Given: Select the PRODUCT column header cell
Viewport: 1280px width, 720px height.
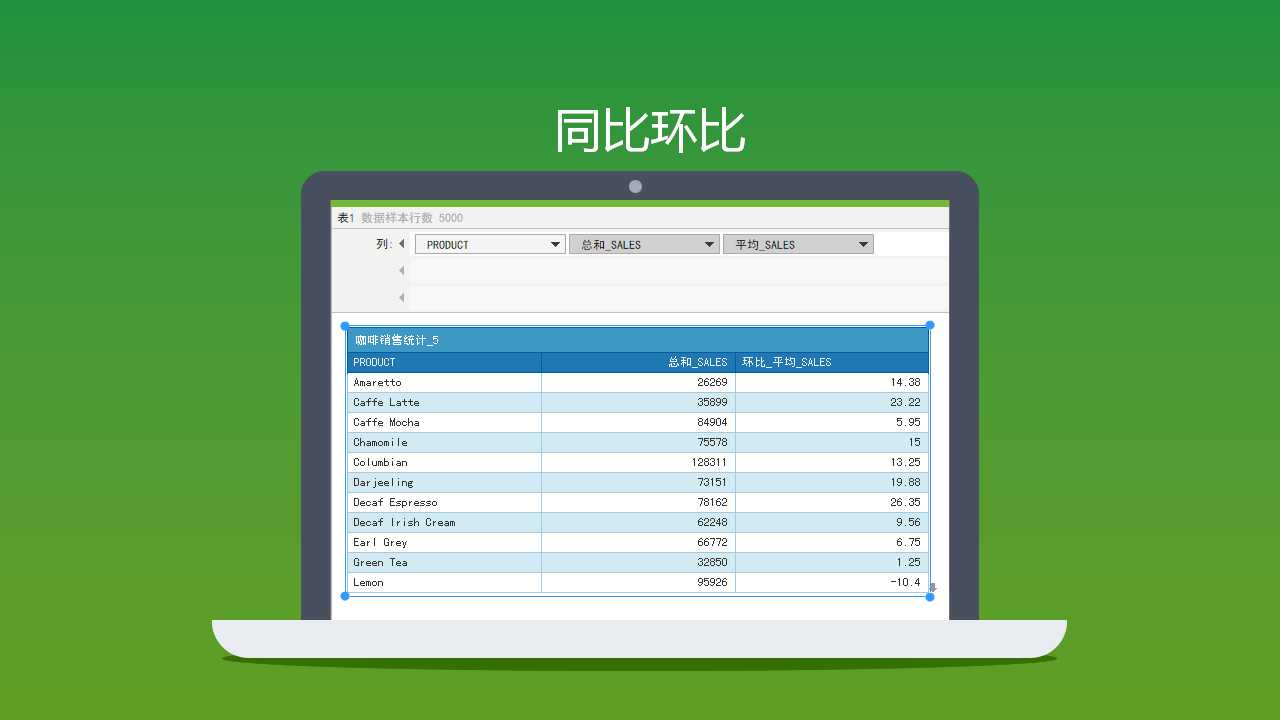Looking at the screenshot, I should pyautogui.click(x=444, y=362).
